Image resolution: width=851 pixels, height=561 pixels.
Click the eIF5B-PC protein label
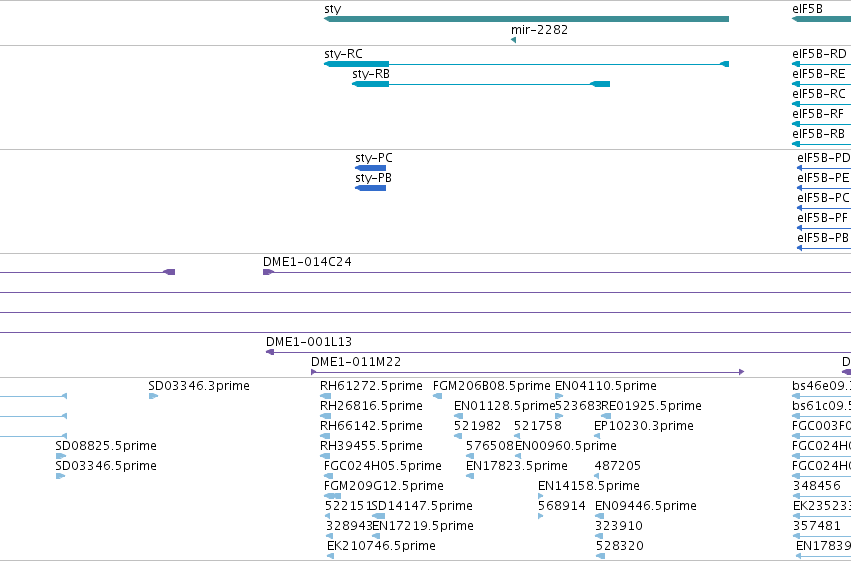coord(823,199)
